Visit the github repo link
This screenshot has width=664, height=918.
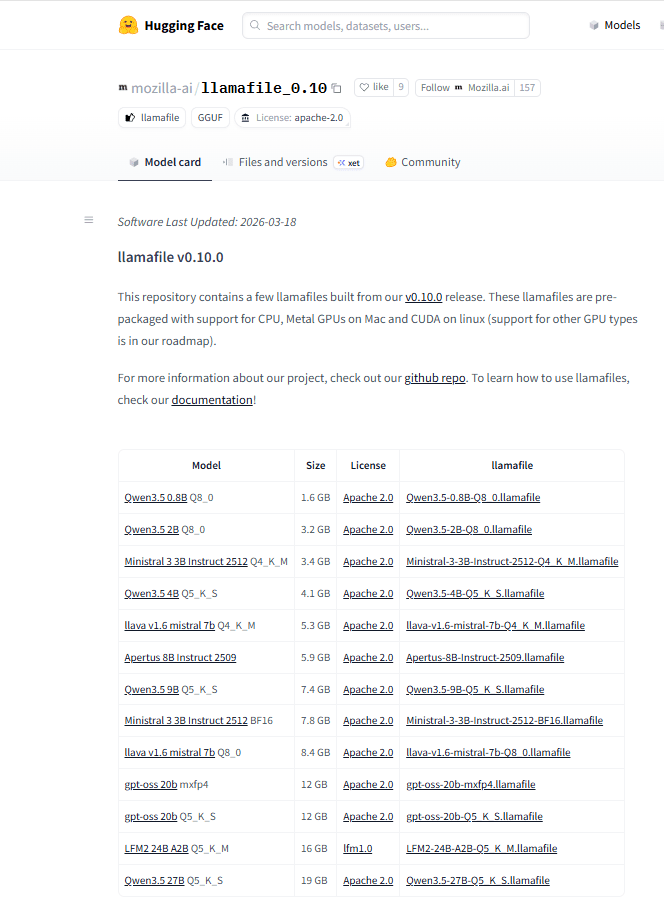[x=435, y=378]
